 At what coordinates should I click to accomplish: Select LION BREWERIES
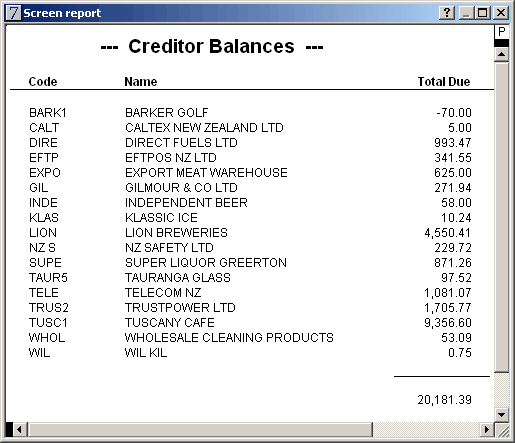click(x=176, y=233)
